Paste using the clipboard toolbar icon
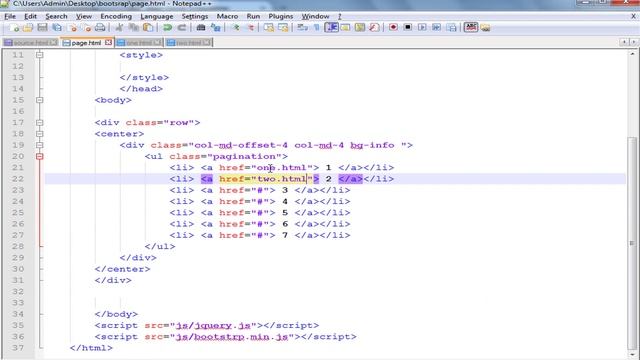Screen dimensions: 640x360 coord(148,28)
